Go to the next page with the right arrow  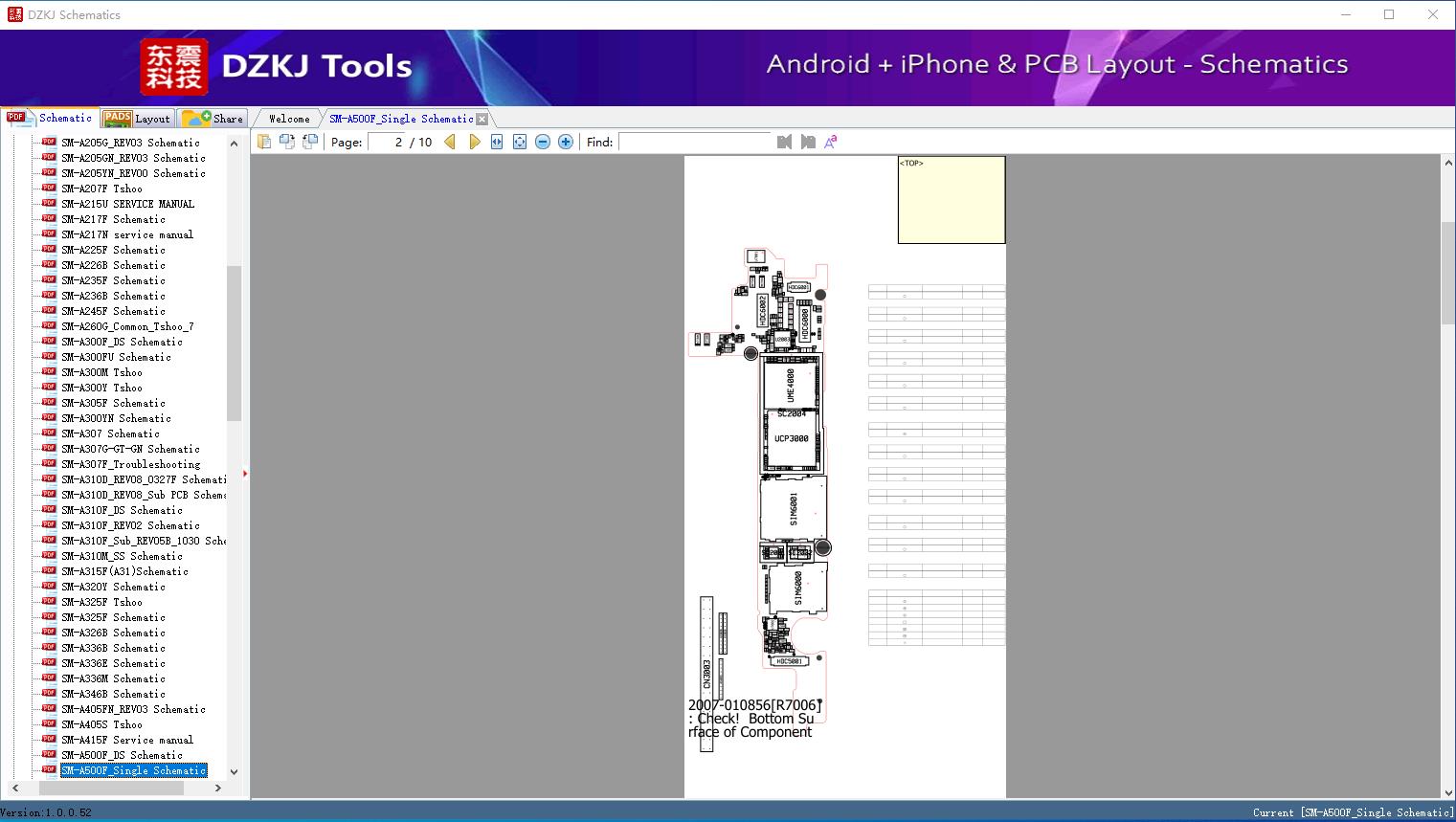click(x=474, y=142)
